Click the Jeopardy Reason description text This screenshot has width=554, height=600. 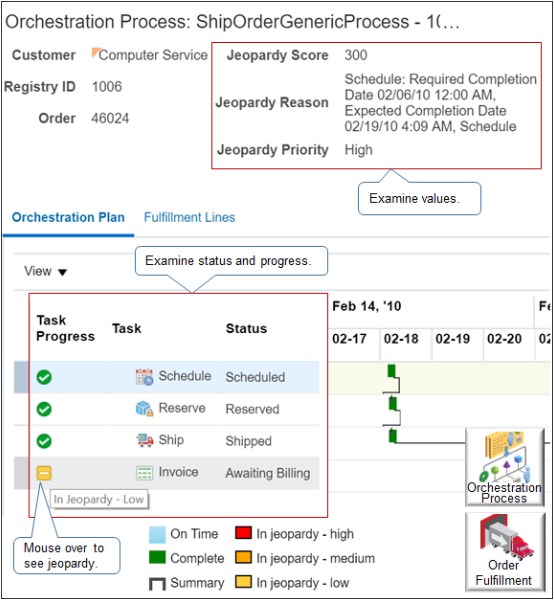440,103
